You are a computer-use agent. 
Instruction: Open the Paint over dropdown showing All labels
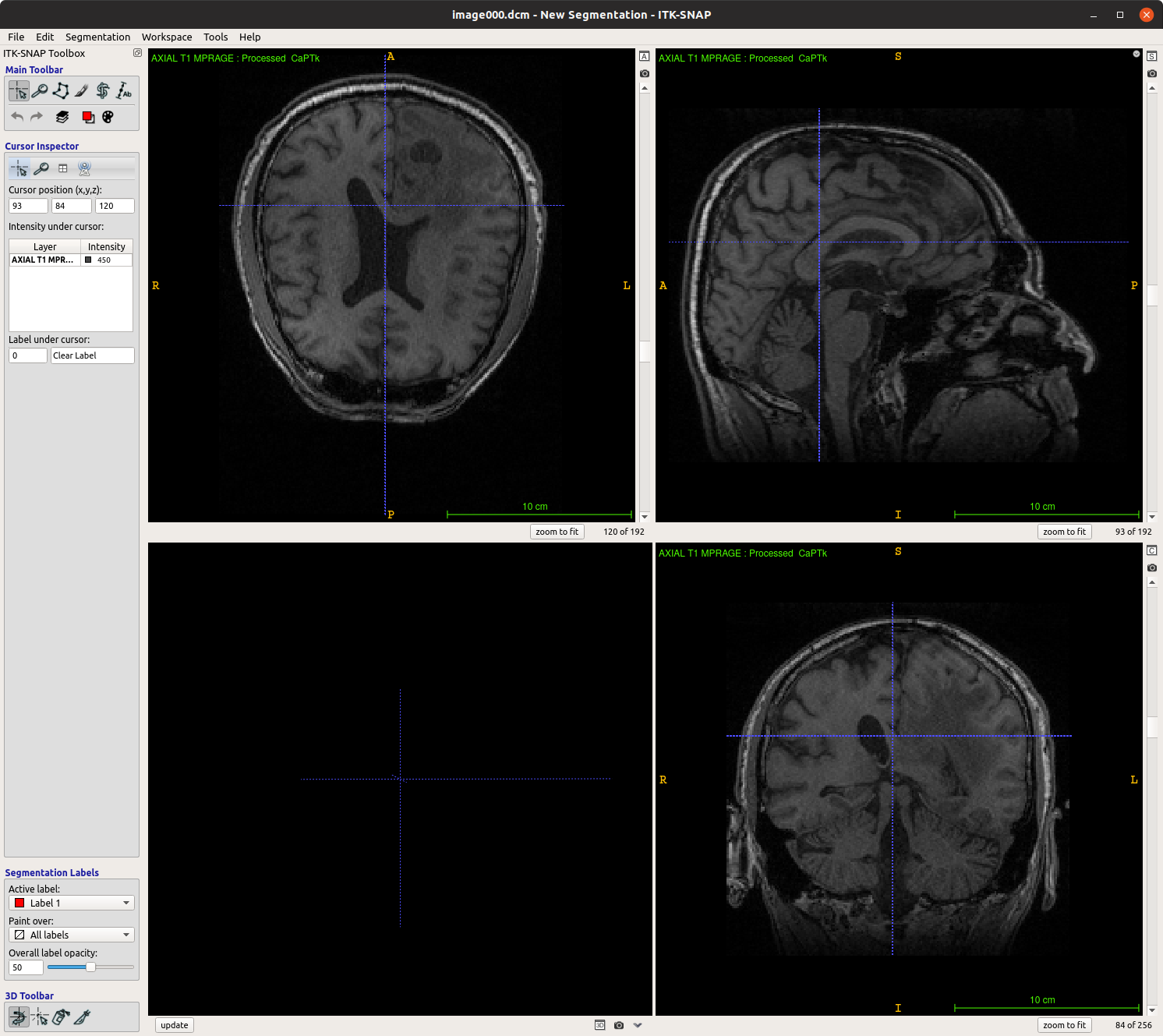(x=72, y=935)
